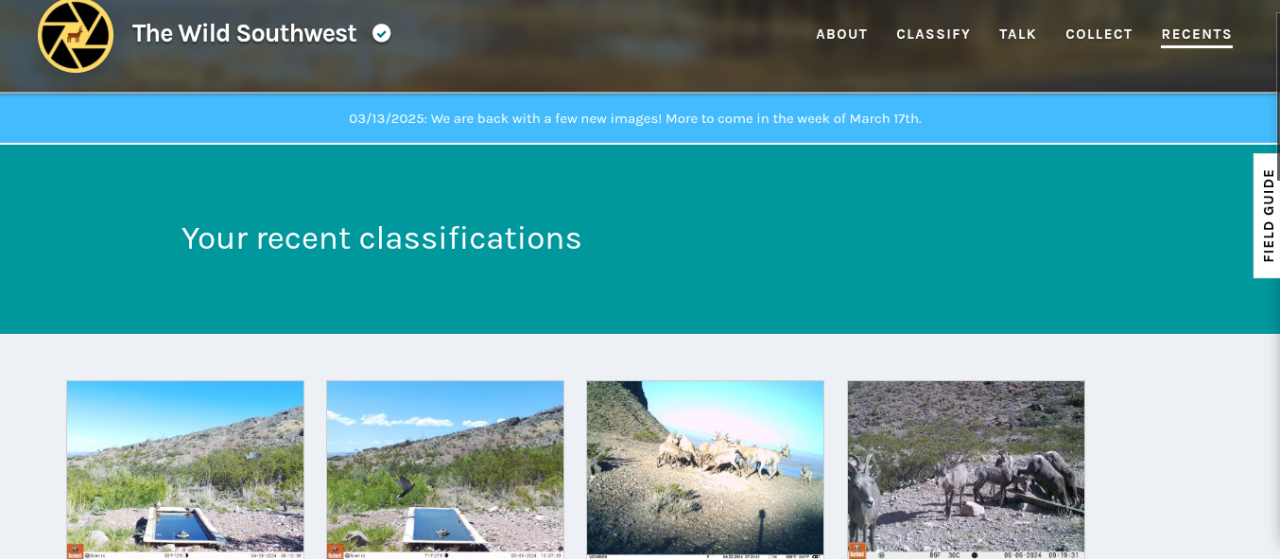Open thumbnail of bighorn sheep on gravel
This screenshot has height=559, width=1280.
966,470
